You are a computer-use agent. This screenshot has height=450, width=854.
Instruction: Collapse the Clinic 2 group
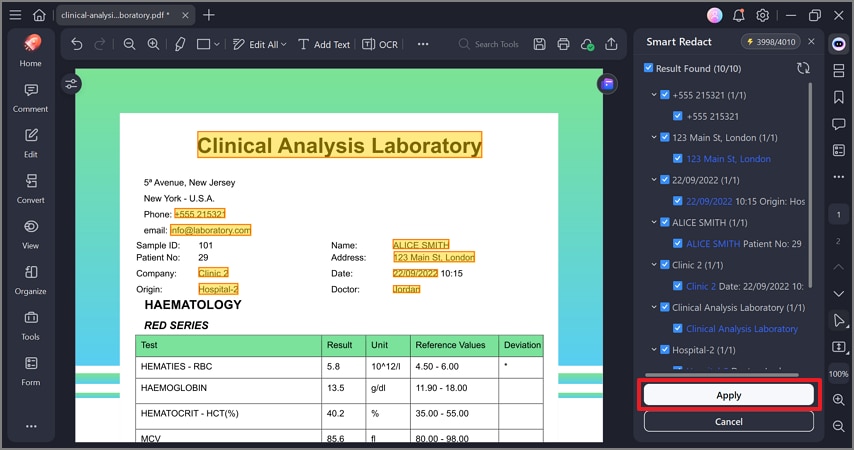(654, 265)
